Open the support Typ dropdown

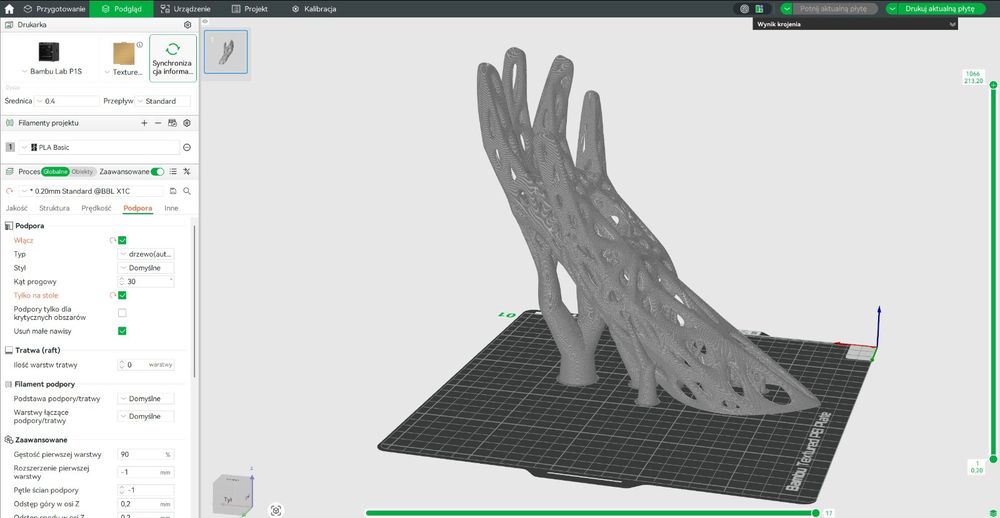[x=146, y=254]
